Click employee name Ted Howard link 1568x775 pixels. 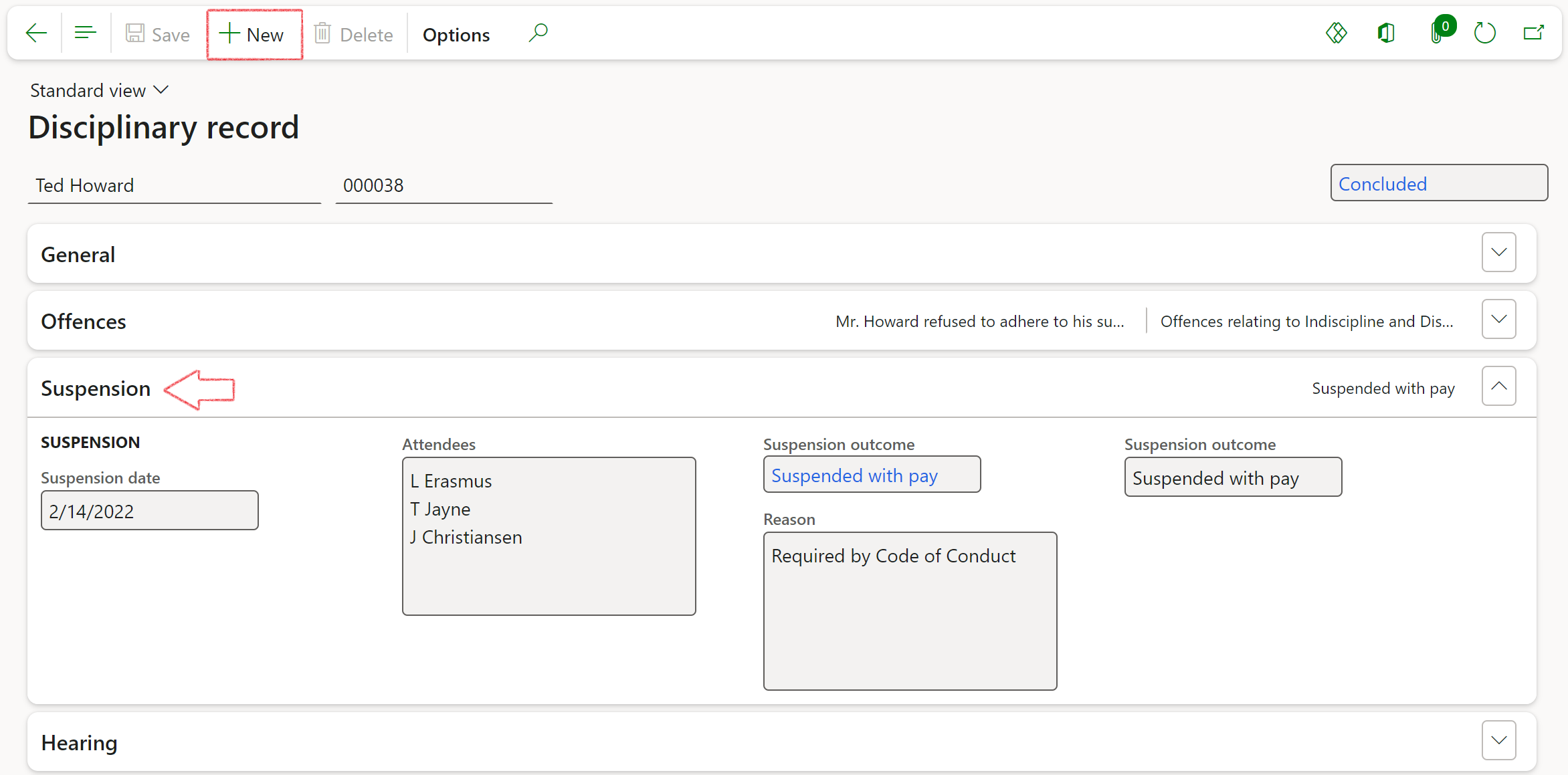click(85, 184)
